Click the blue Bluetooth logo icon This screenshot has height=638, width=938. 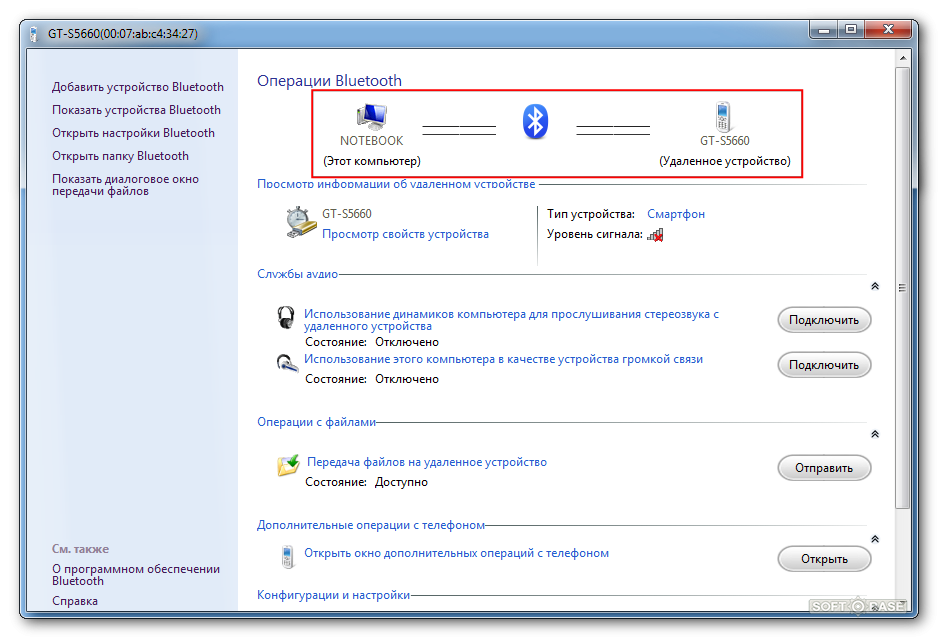(535, 121)
